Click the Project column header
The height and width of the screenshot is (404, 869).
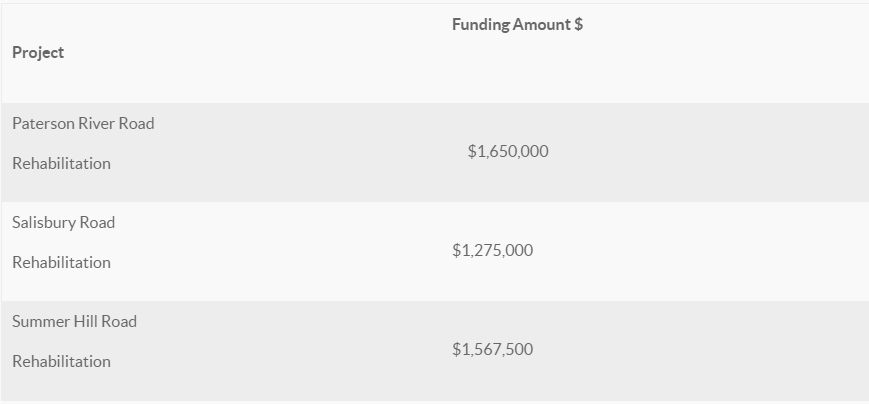coord(38,53)
